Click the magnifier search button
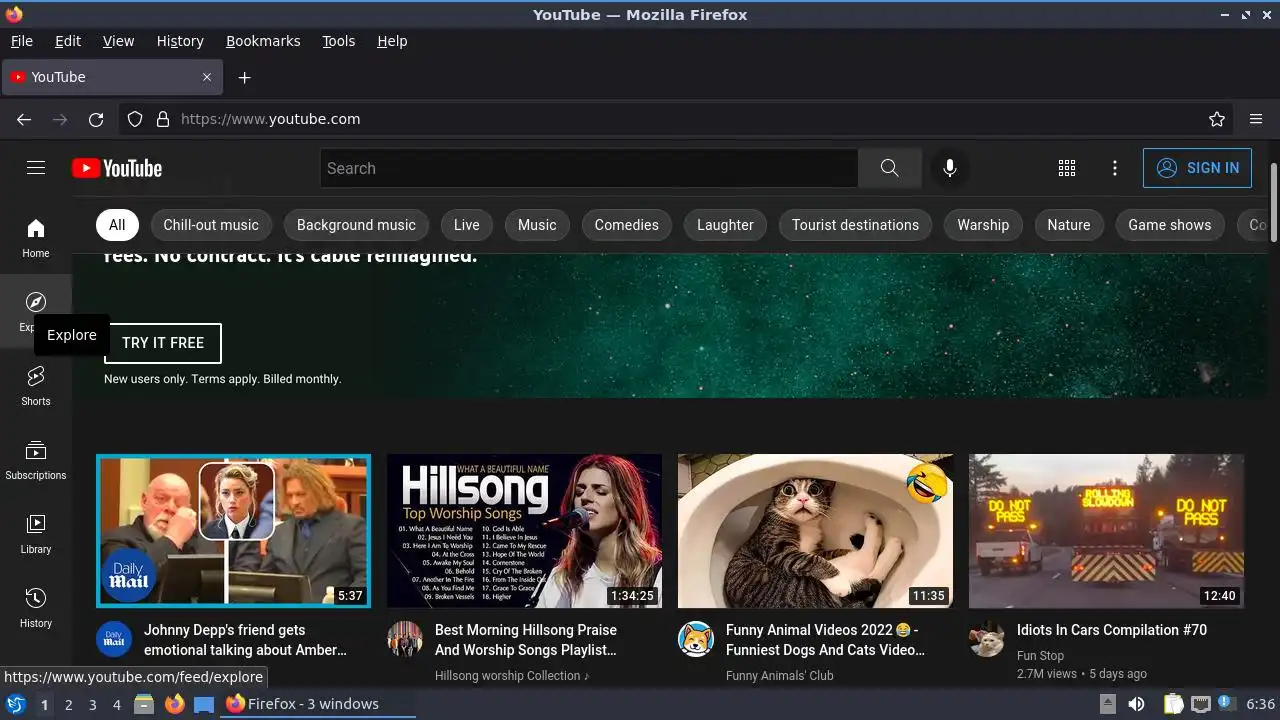The image size is (1280, 720). (x=890, y=168)
